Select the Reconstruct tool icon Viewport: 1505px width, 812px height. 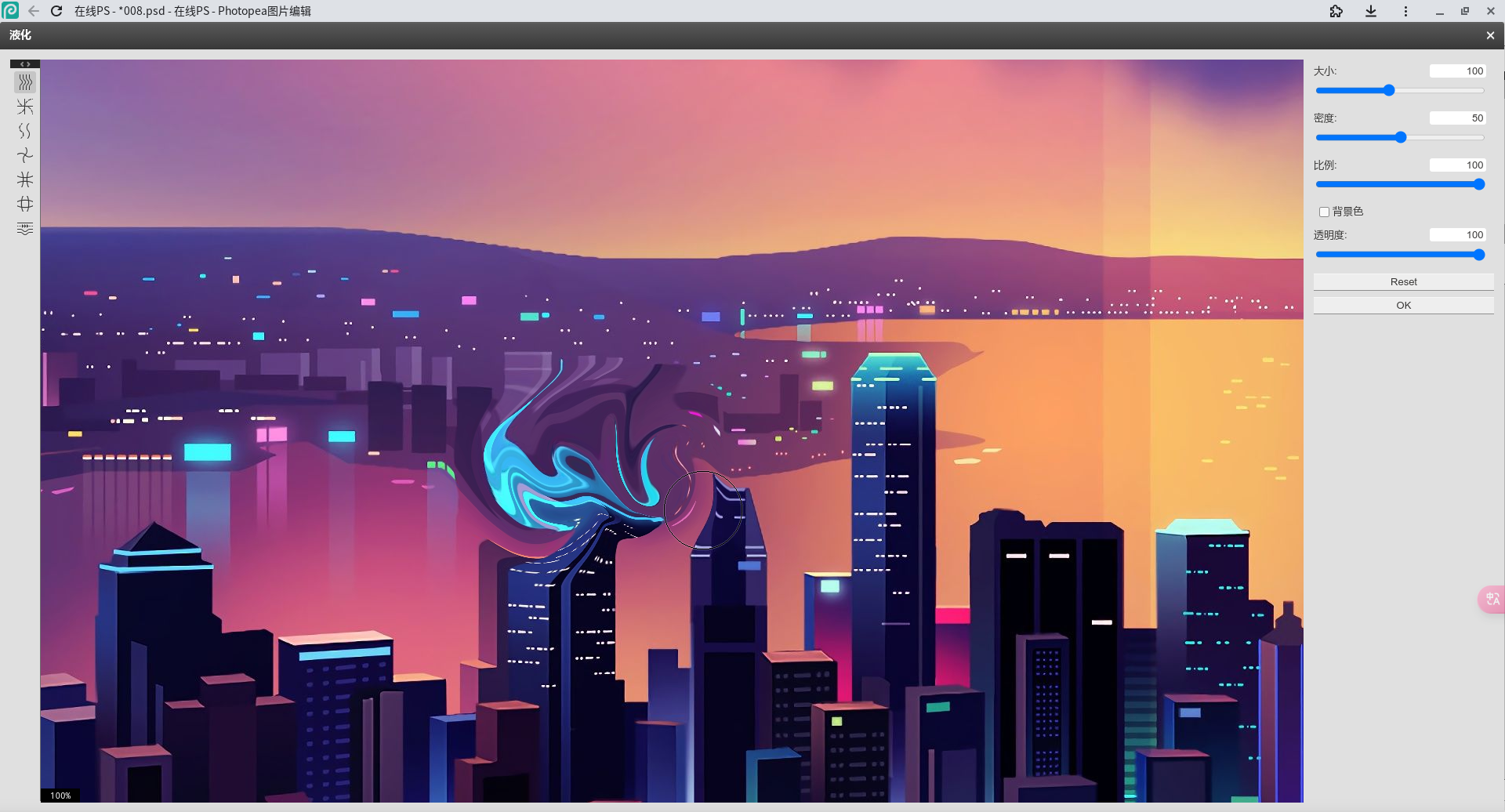pos(25,107)
